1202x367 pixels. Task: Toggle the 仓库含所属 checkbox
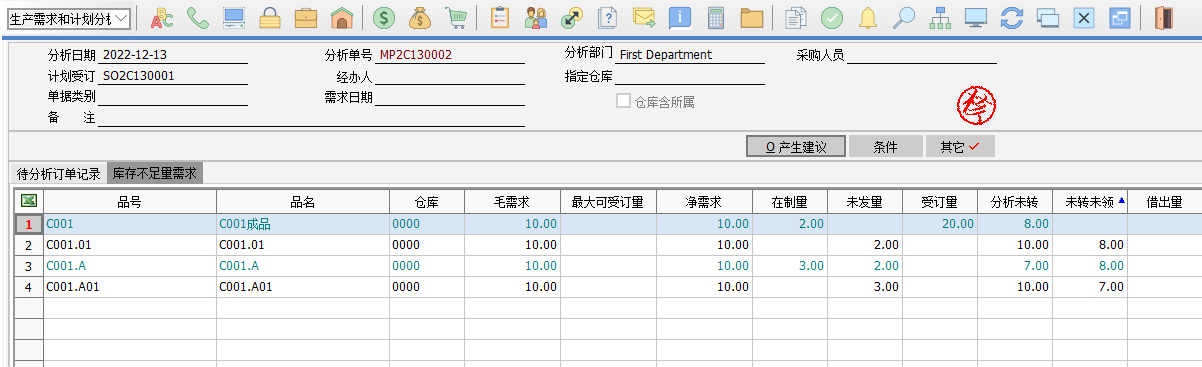point(623,101)
